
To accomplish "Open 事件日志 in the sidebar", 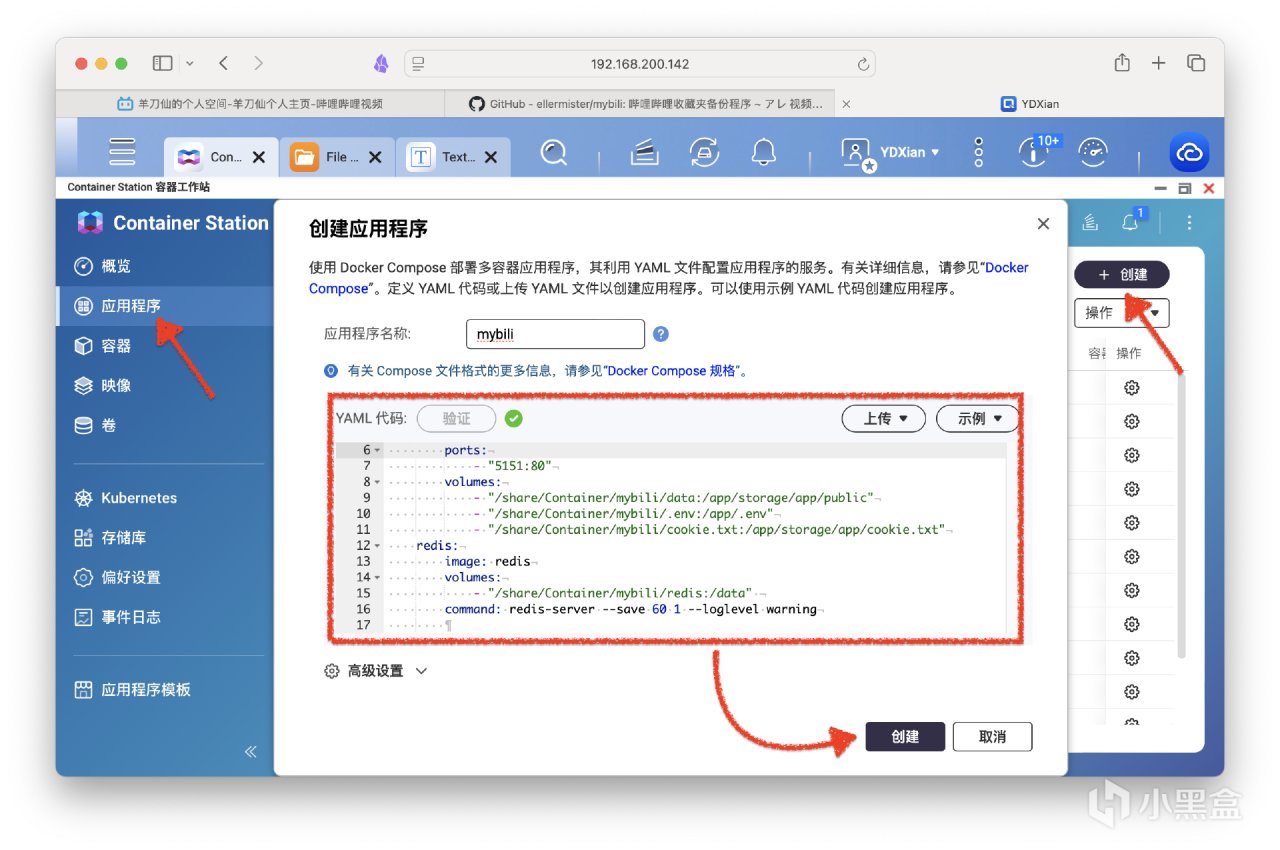I will point(165,618).
